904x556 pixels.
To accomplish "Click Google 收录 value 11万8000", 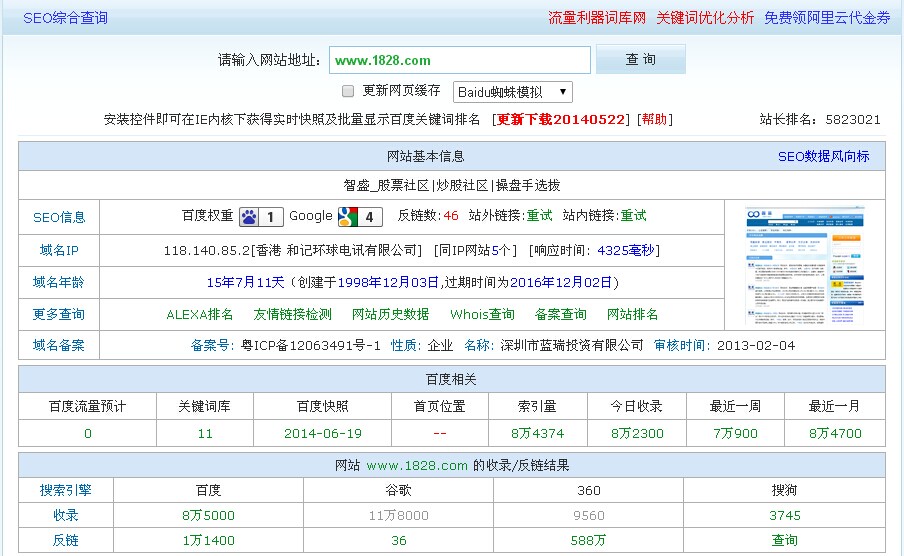I will pyautogui.click(x=398, y=516).
